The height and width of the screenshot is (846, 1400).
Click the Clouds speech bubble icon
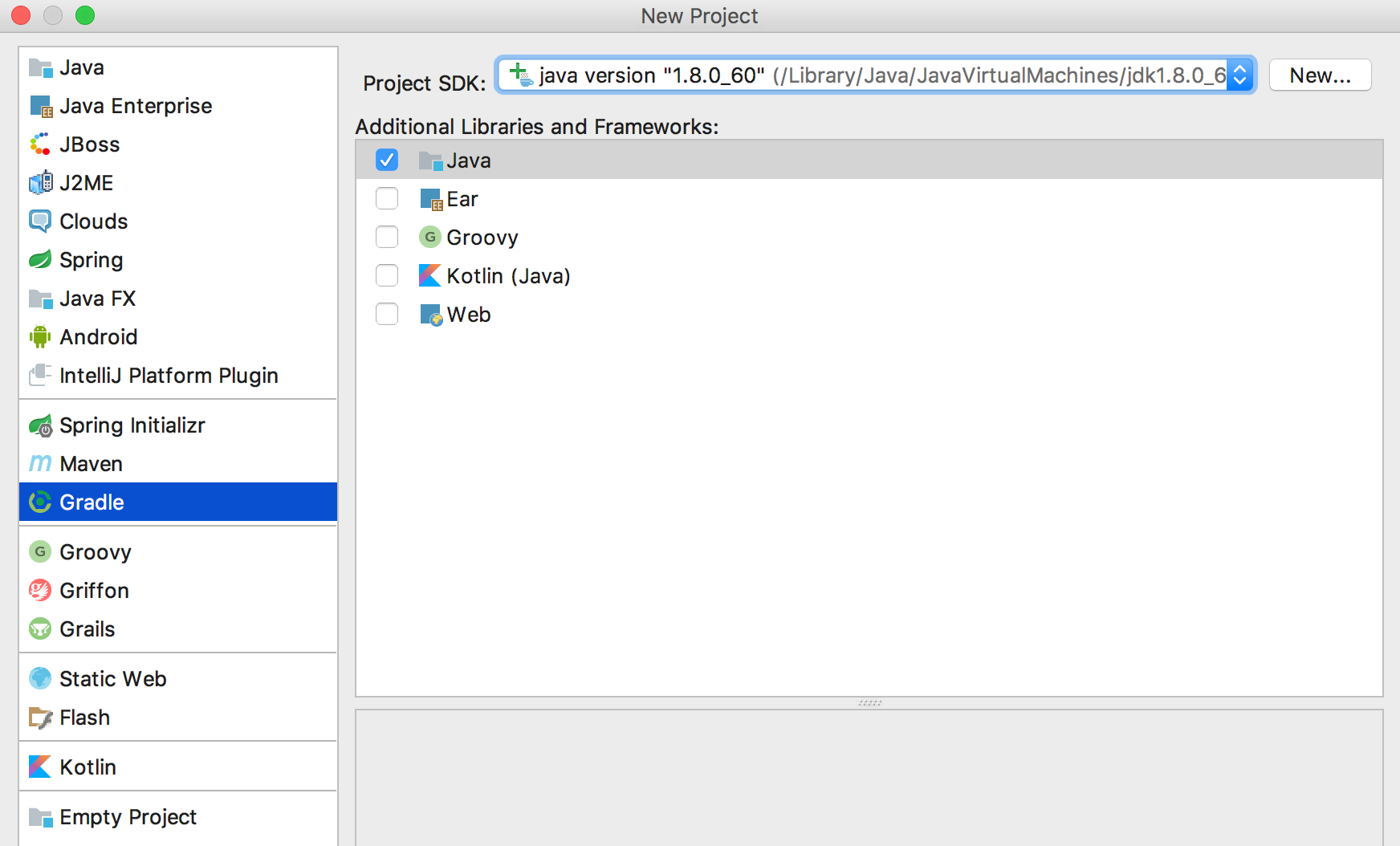point(39,222)
